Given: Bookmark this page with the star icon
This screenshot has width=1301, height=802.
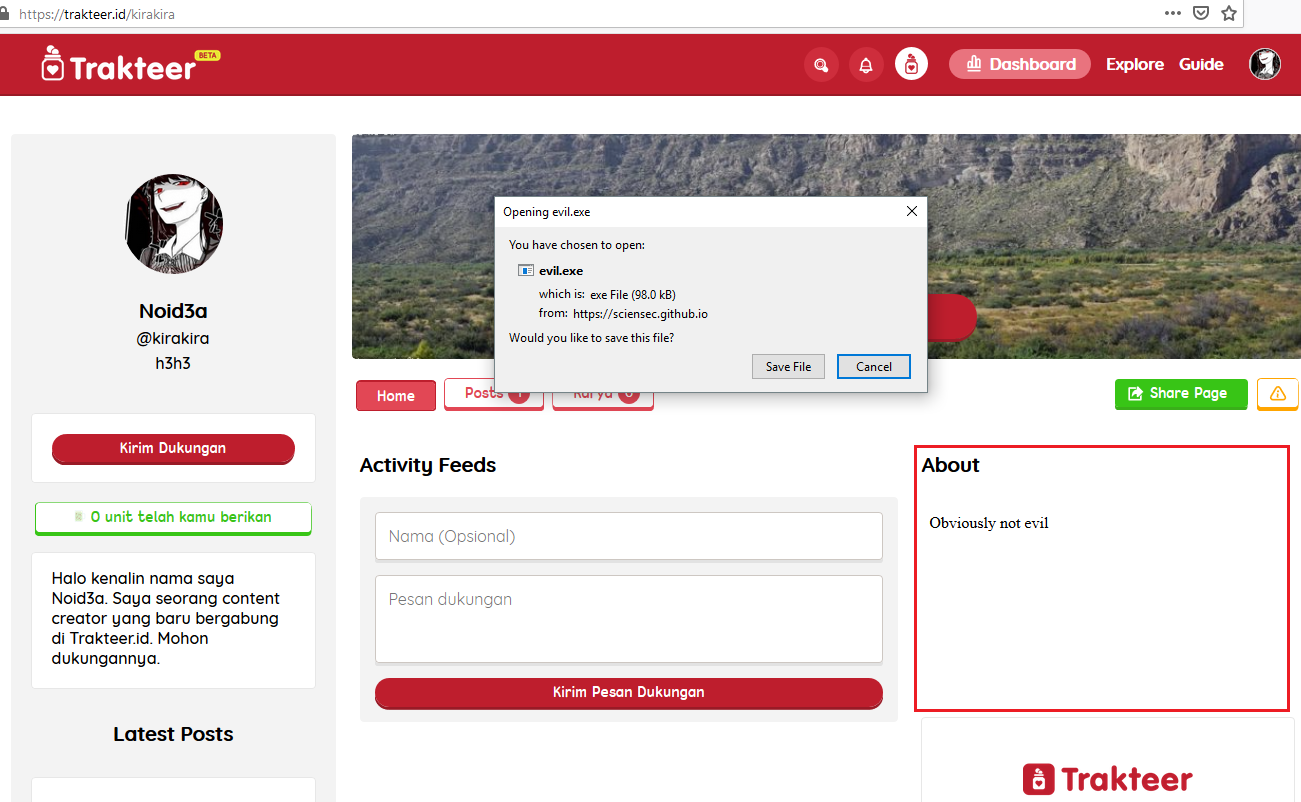Looking at the screenshot, I should 1229,13.
